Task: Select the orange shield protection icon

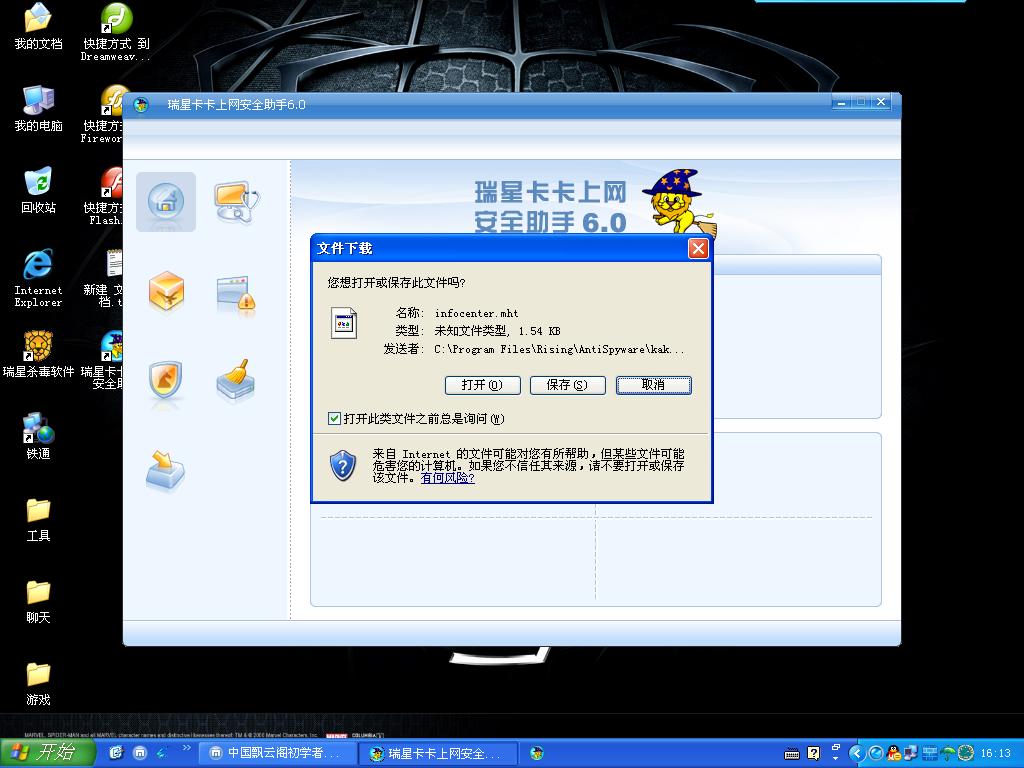Action: [x=165, y=380]
